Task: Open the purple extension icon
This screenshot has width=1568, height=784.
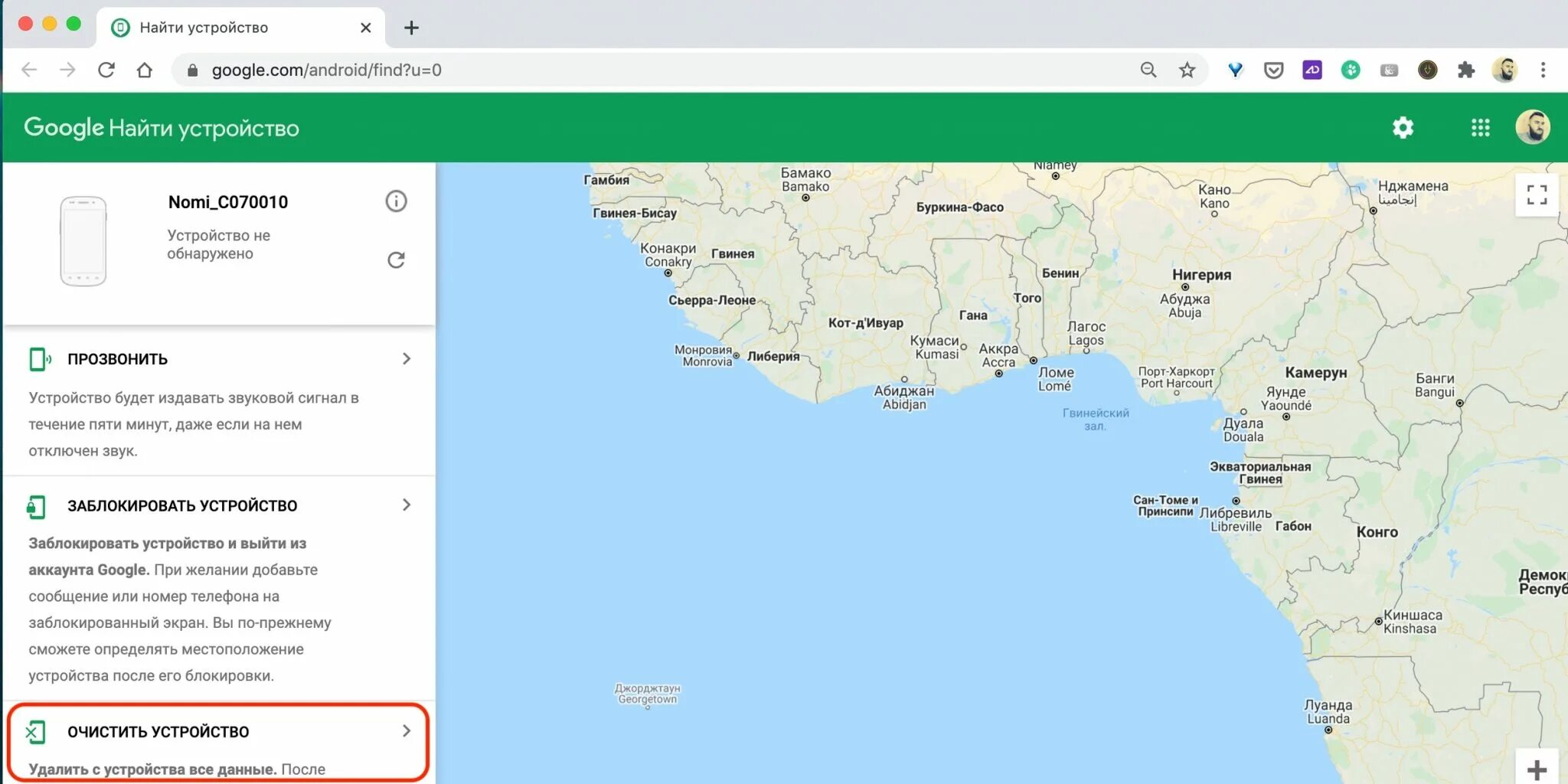Action: click(x=1312, y=70)
